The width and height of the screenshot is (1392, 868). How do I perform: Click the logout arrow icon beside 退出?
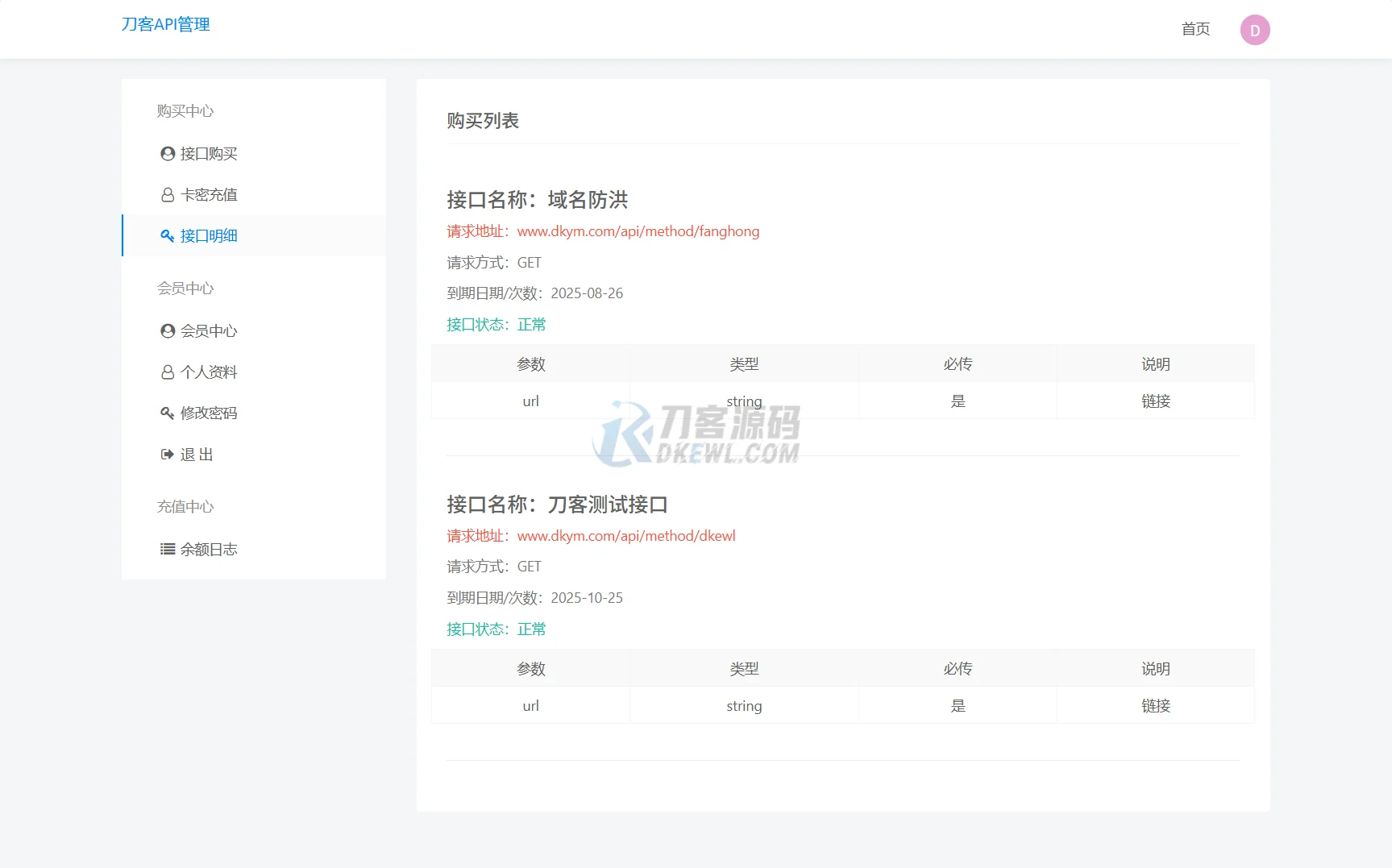tap(167, 454)
